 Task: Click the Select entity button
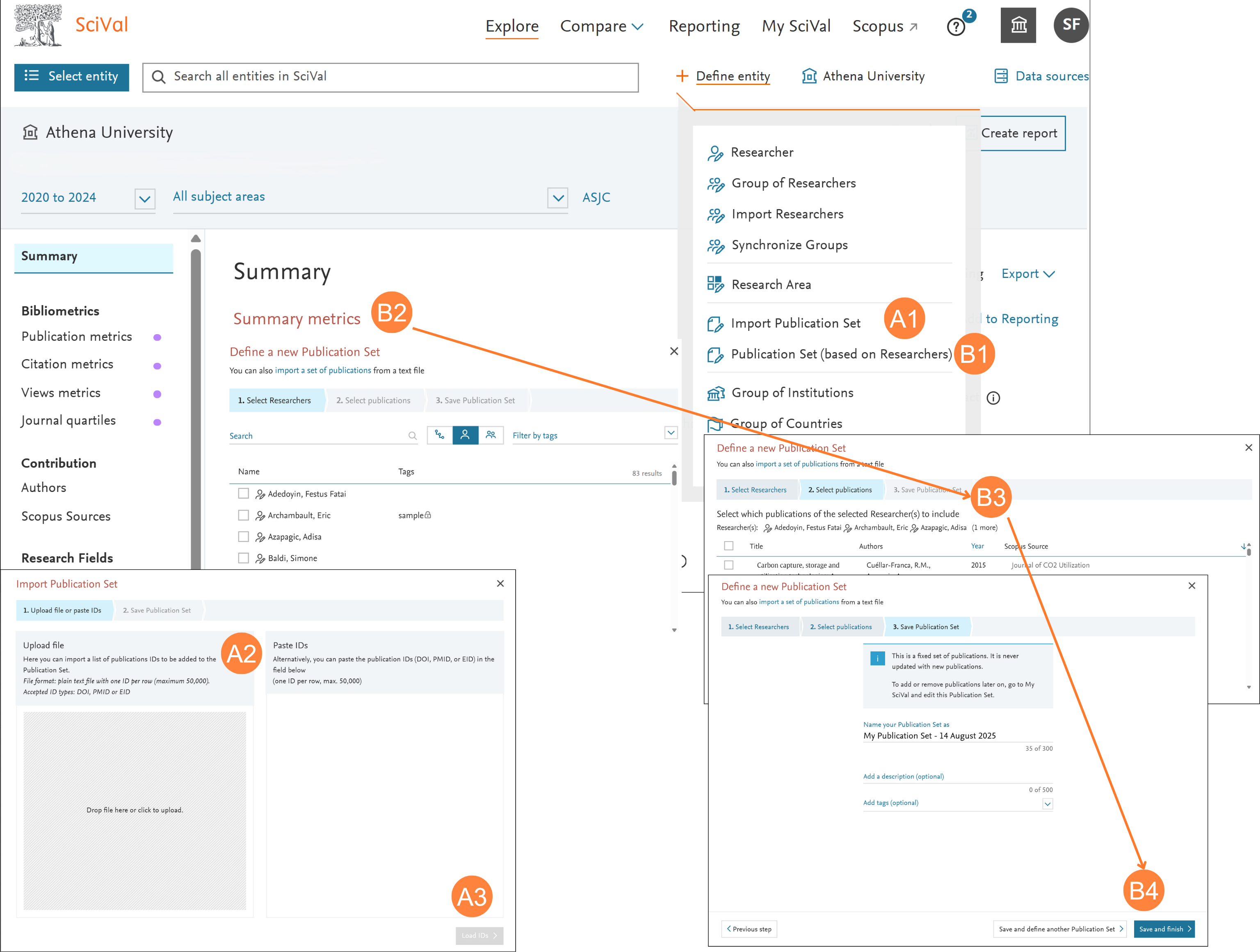pos(72,77)
